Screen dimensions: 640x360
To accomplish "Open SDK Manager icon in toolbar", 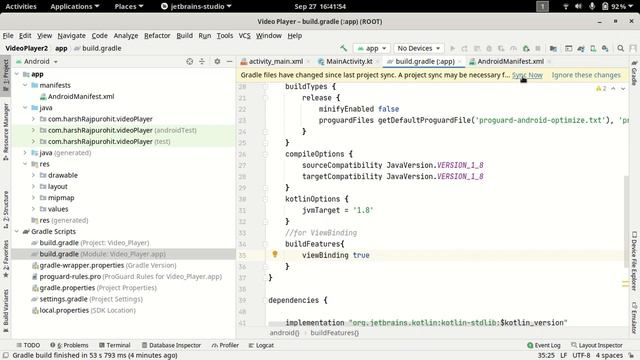I will tap(605, 48).
